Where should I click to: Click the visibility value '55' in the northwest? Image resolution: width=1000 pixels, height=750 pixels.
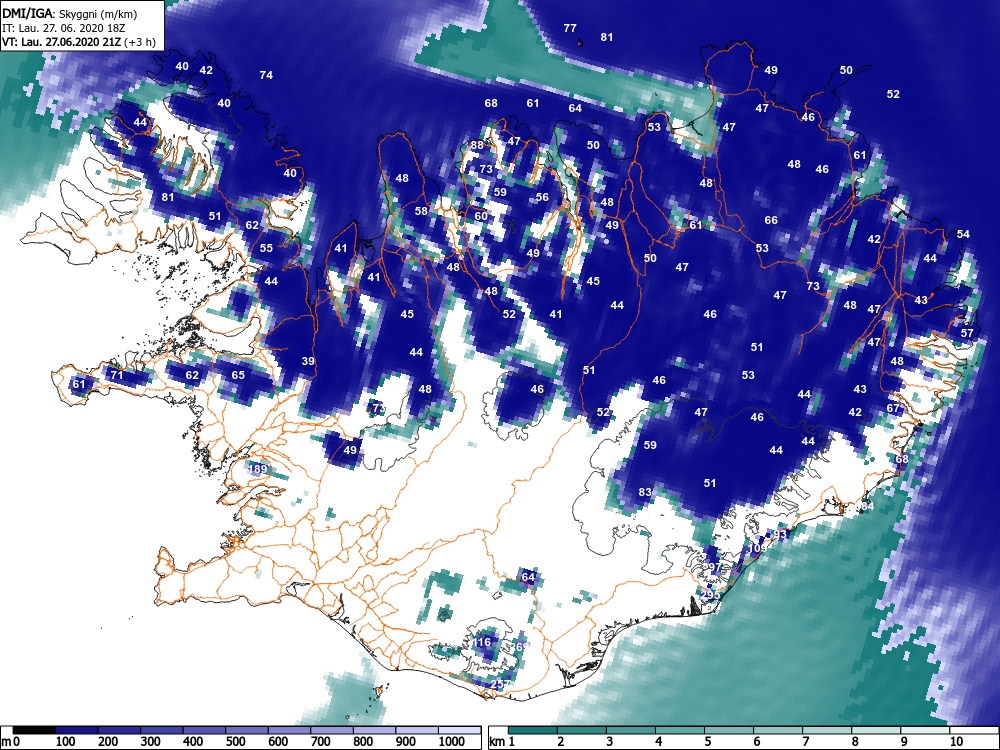[x=266, y=248]
